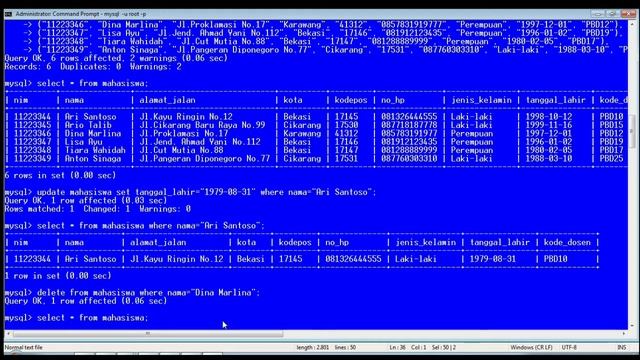Image resolution: width=640 pixels, height=360 pixels.
Task: Click the 'Records: 6 Duplicates: 0' line
Action: tap(93, 67)
